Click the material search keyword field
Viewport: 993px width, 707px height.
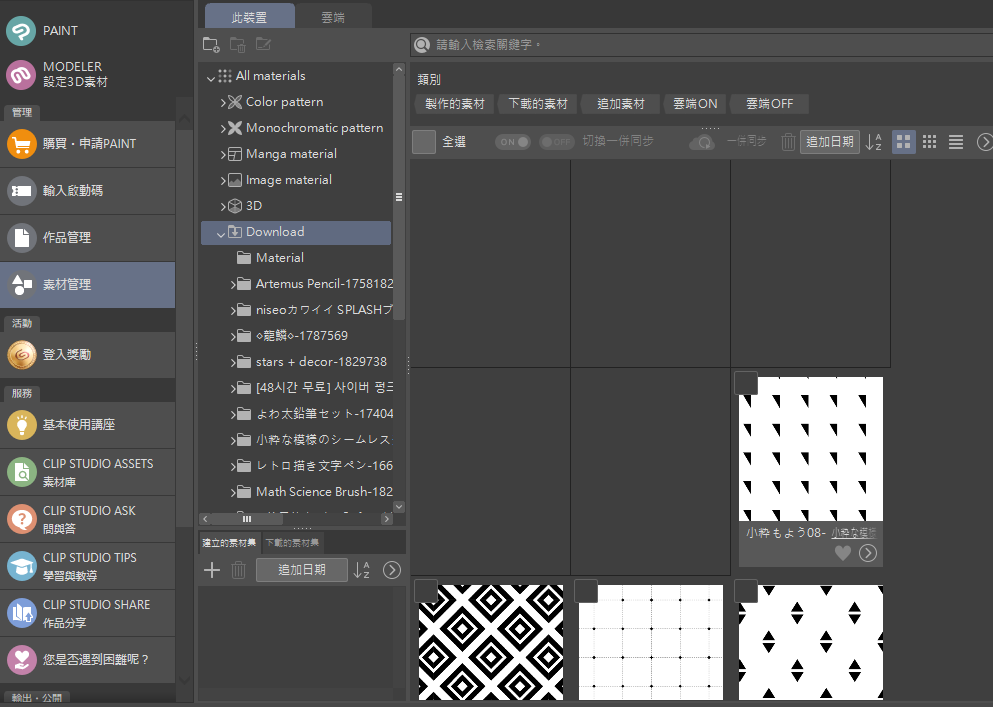tap(702, 45)
